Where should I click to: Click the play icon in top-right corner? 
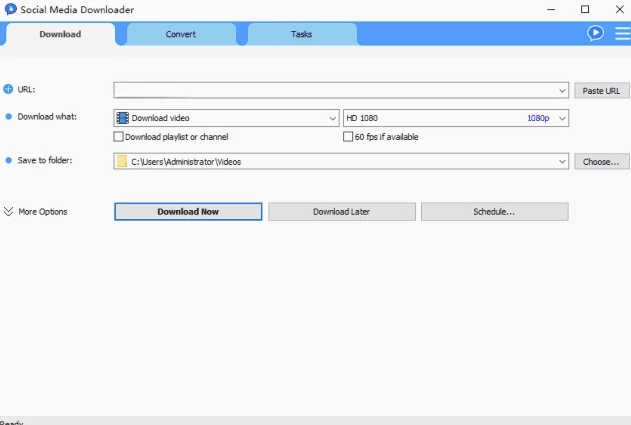point(596,33)
